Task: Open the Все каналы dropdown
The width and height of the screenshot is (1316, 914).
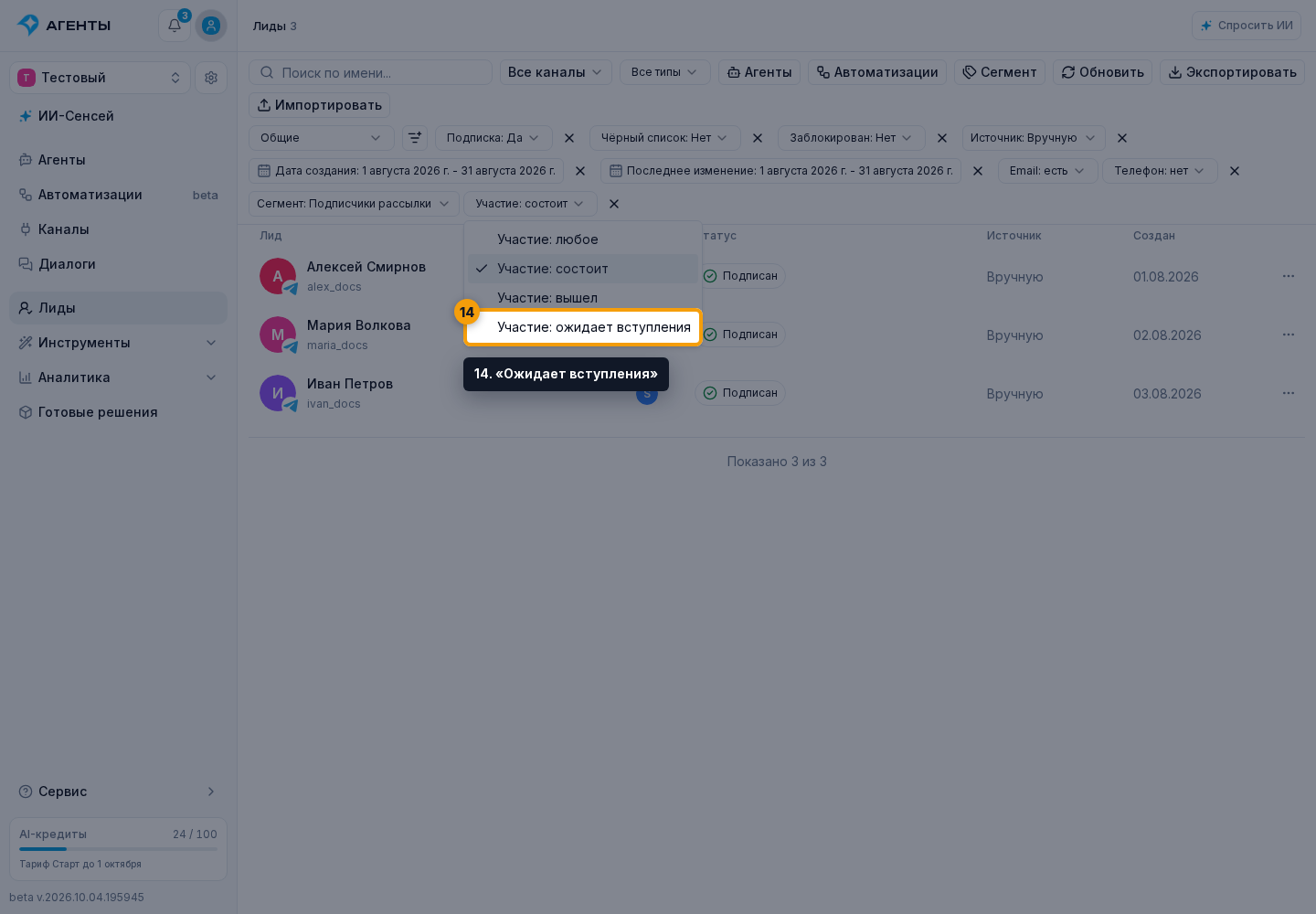Action: [x=556, y=72]
